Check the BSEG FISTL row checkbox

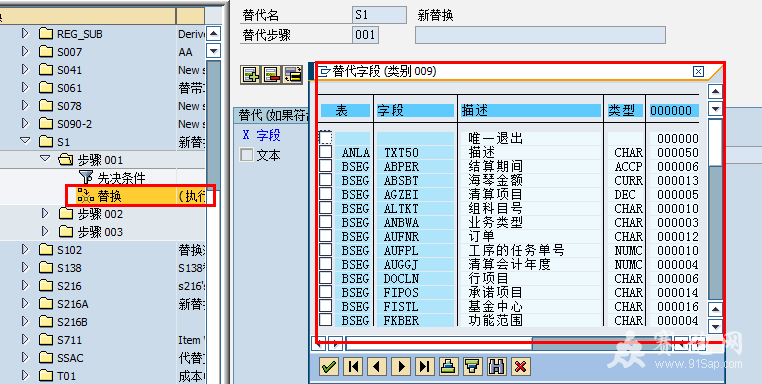[326, 306]
